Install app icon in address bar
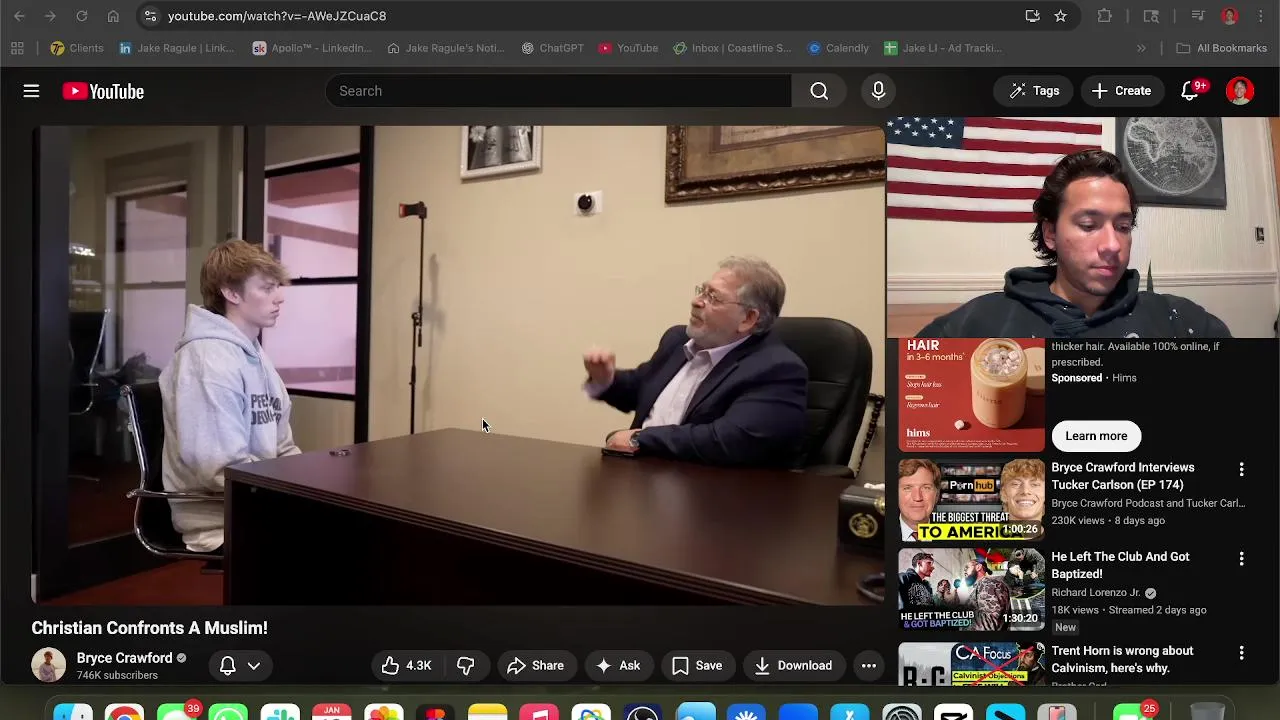Viewport: 1280px width, 720px height. coord(1032,16)
